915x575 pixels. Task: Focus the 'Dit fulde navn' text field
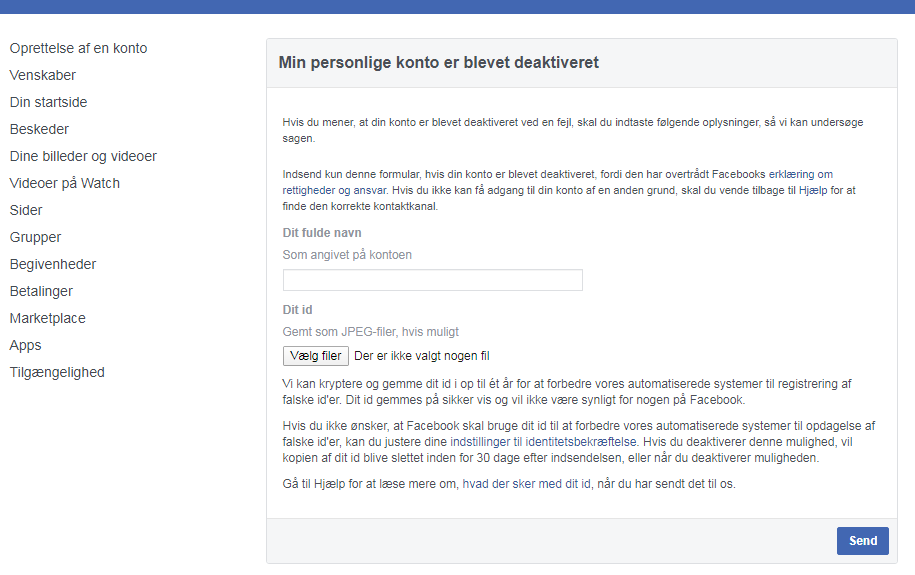pos(432,280)
